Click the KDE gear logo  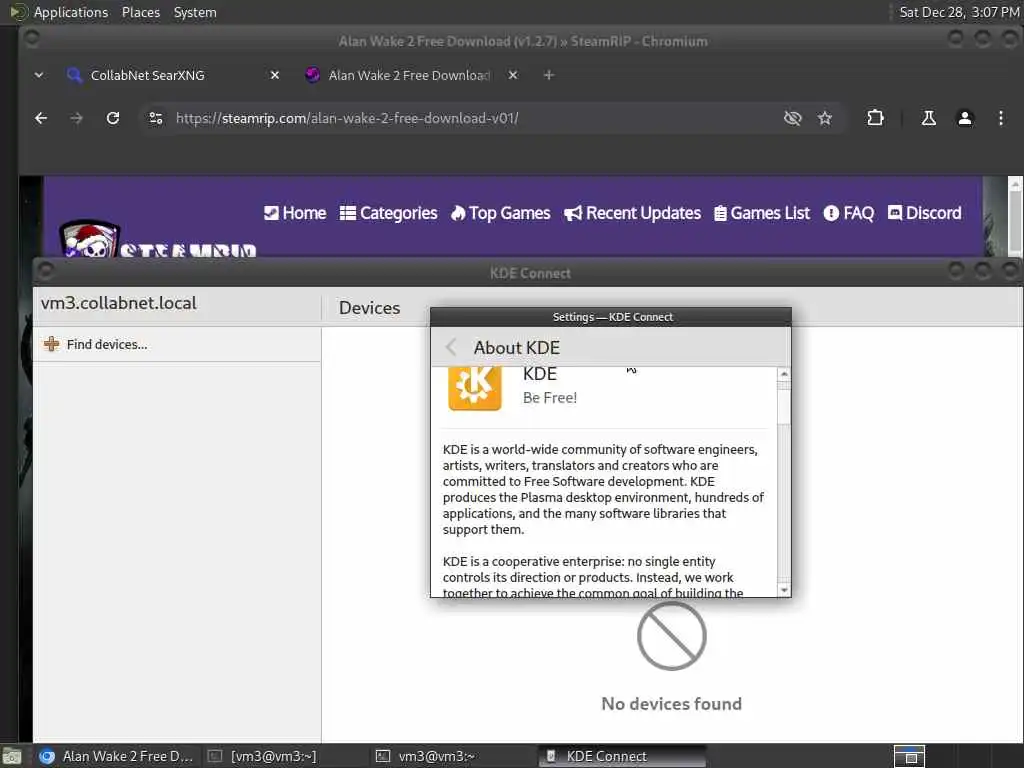(475, 388)
